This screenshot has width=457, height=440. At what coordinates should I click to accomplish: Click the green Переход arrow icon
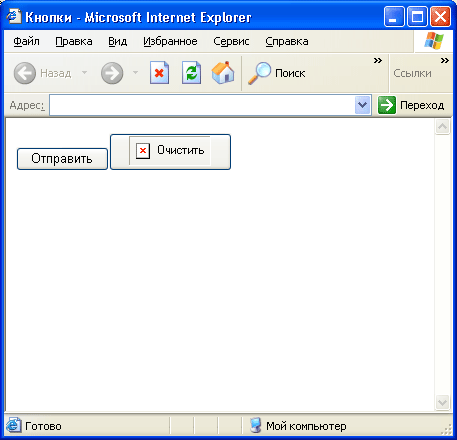[387, 105]
